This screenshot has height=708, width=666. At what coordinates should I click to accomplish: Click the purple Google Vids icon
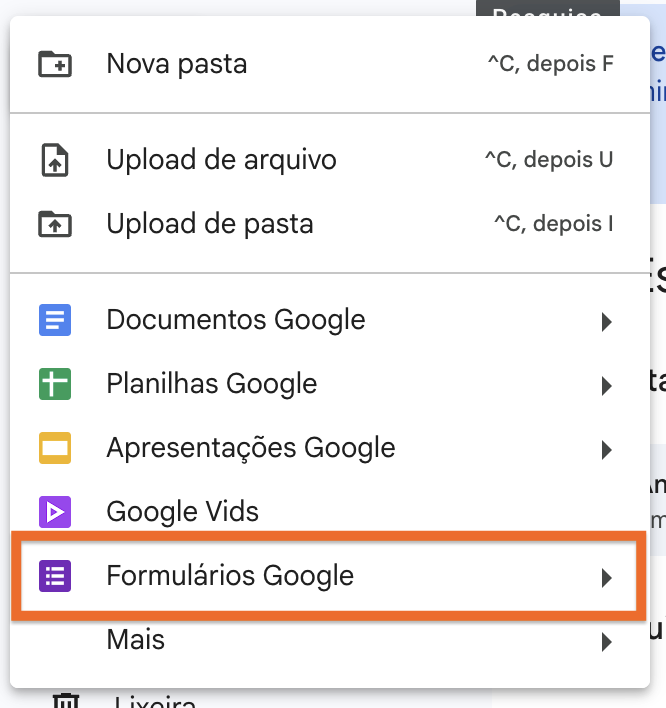55,512
